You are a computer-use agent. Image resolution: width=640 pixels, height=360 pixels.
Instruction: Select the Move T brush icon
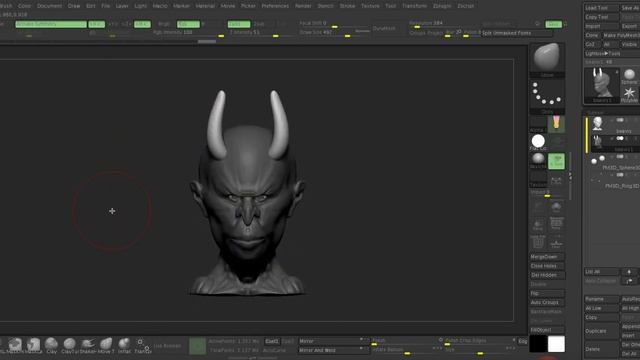(x=106, y=344)
